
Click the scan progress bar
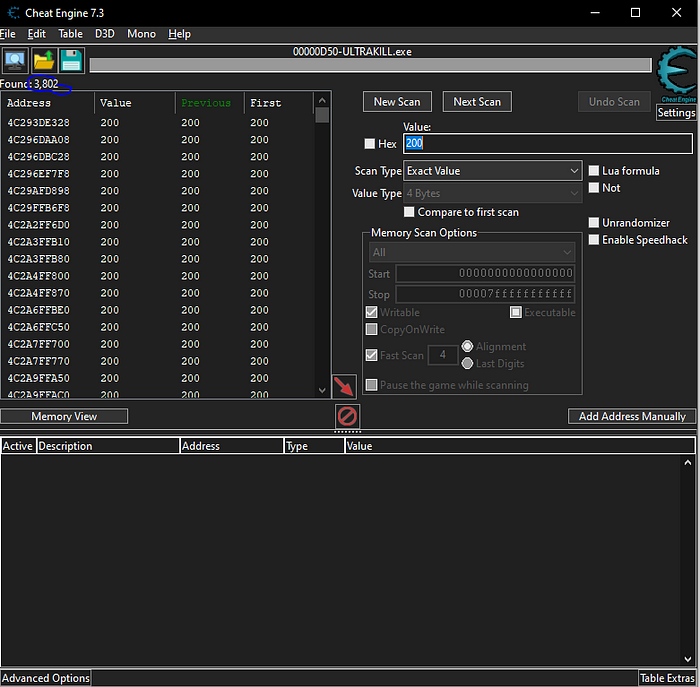[x=370, y=65]
